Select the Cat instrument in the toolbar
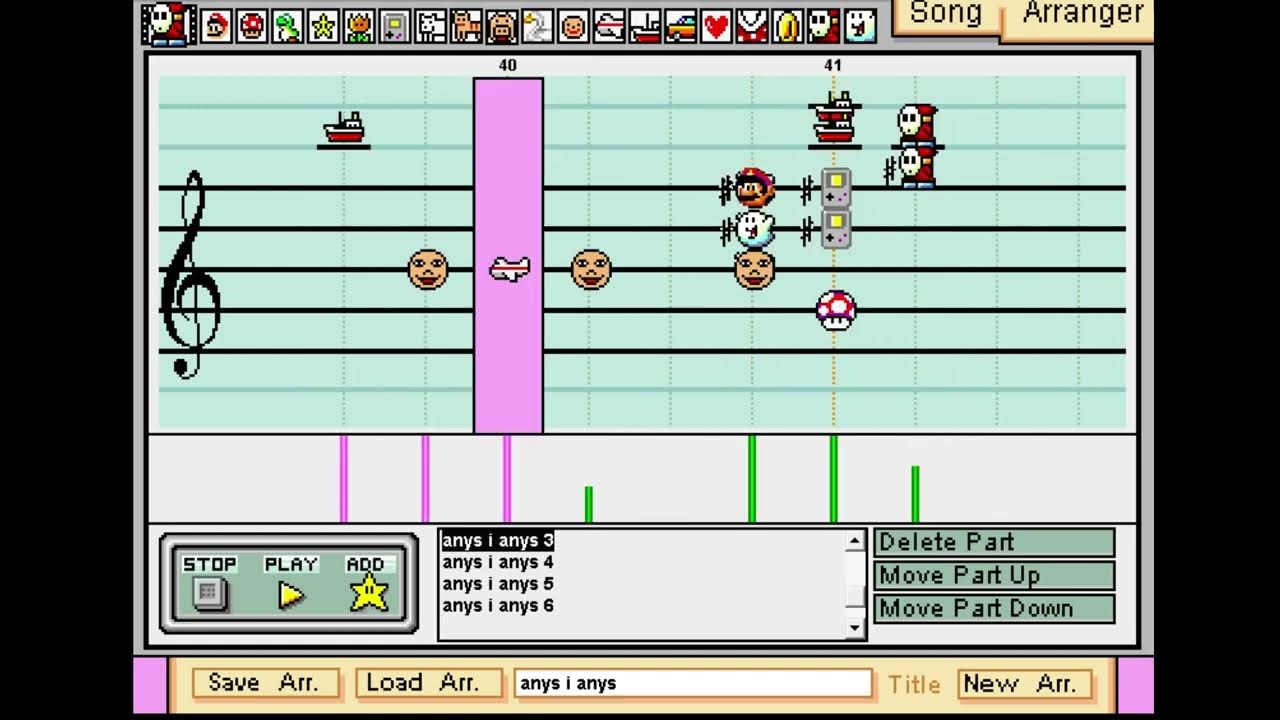Image resolution: width=1280 pixels, height=720 pixels. (x=466, y=26)
